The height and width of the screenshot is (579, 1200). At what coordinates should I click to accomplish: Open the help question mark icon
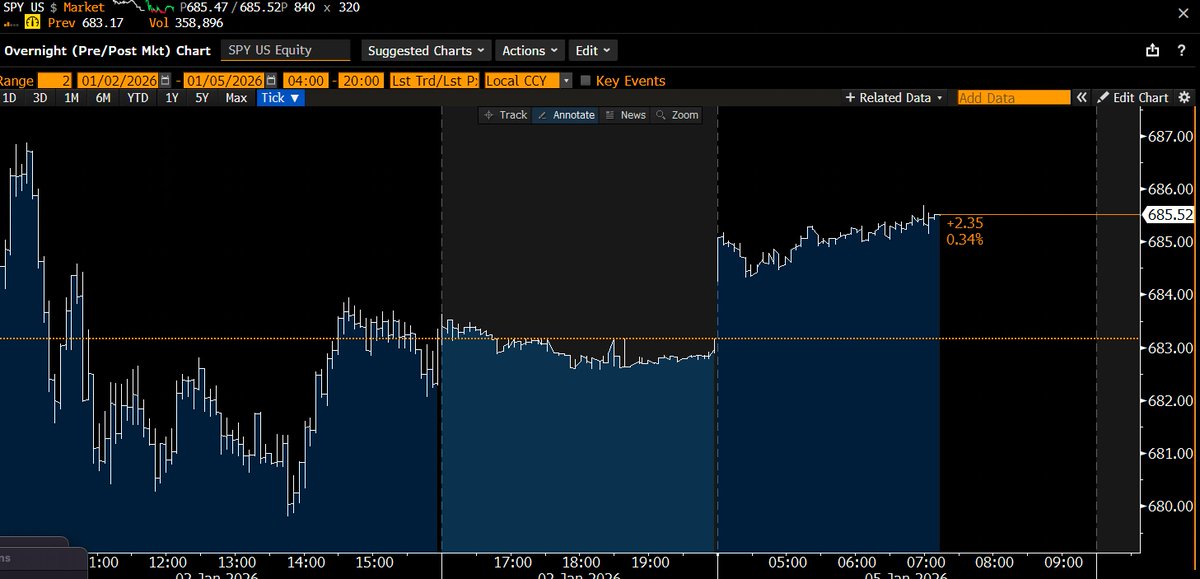(1181, 50)
